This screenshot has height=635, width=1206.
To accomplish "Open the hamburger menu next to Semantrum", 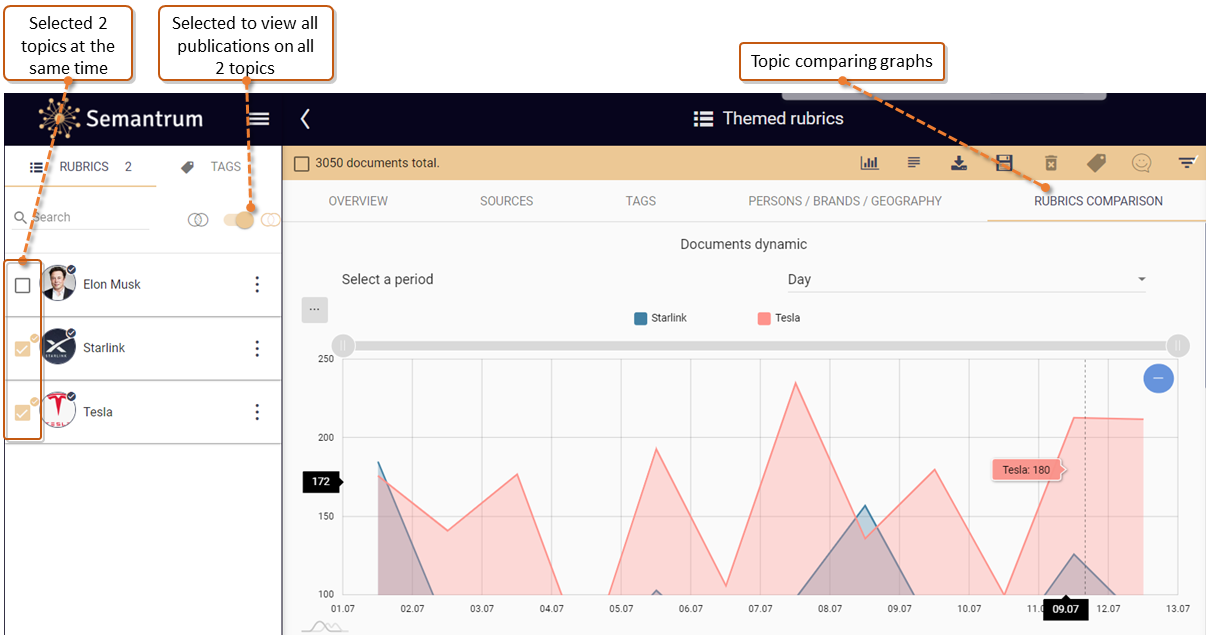I will 259,119.
